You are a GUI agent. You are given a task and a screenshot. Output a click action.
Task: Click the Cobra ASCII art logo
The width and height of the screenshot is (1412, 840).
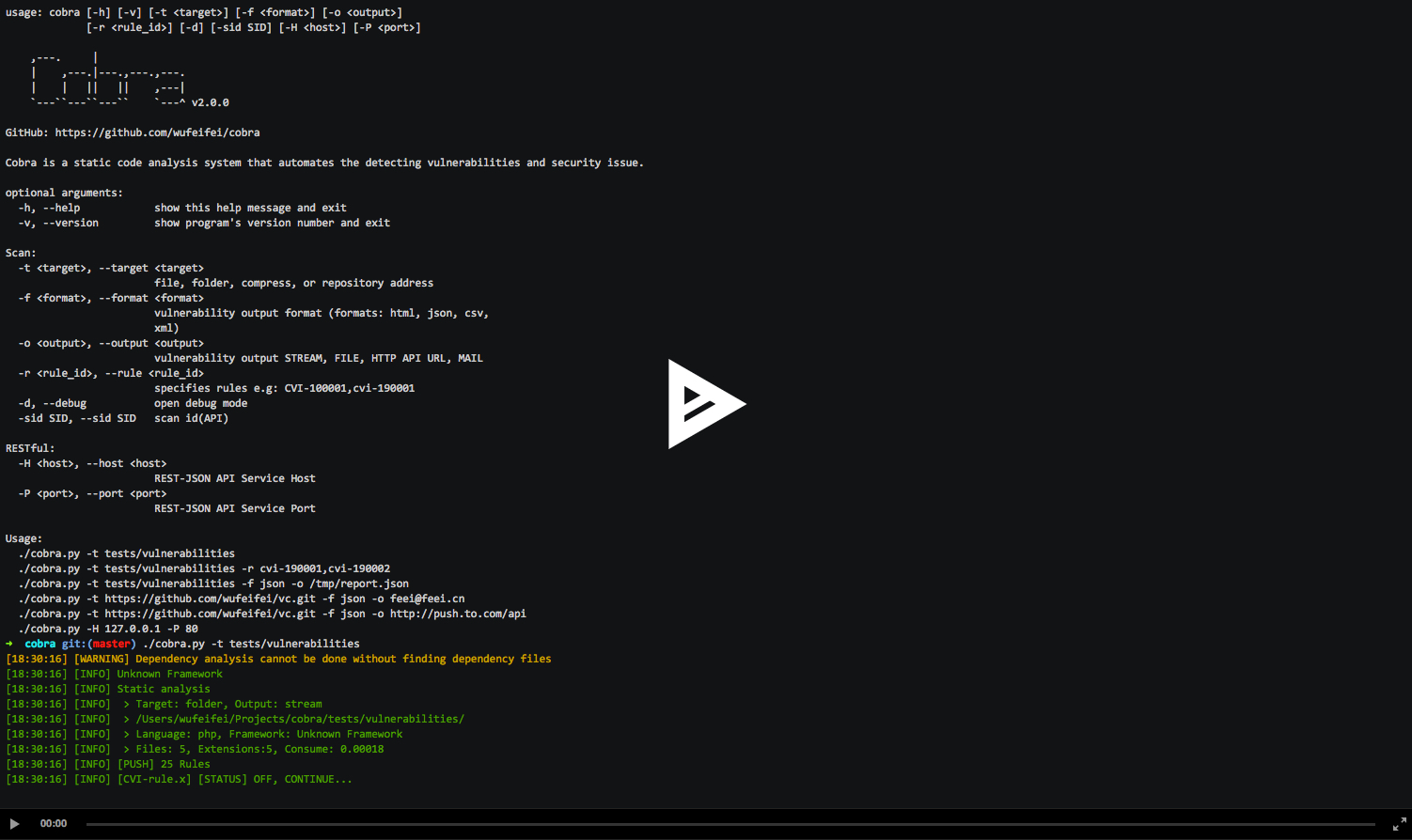pyautogui.click(x=107, y=80)
